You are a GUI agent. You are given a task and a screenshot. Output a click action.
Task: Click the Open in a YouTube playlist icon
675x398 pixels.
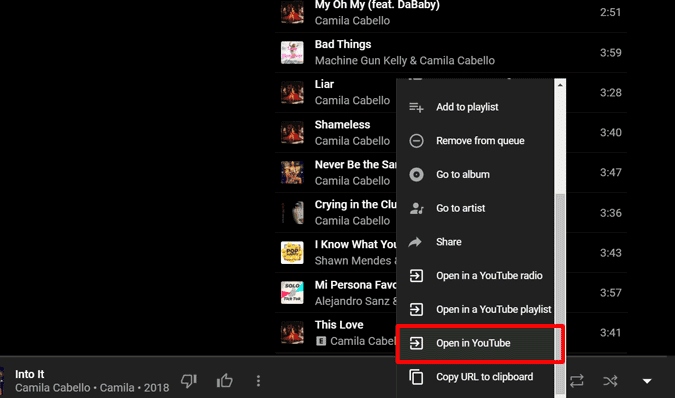(416, 309)
